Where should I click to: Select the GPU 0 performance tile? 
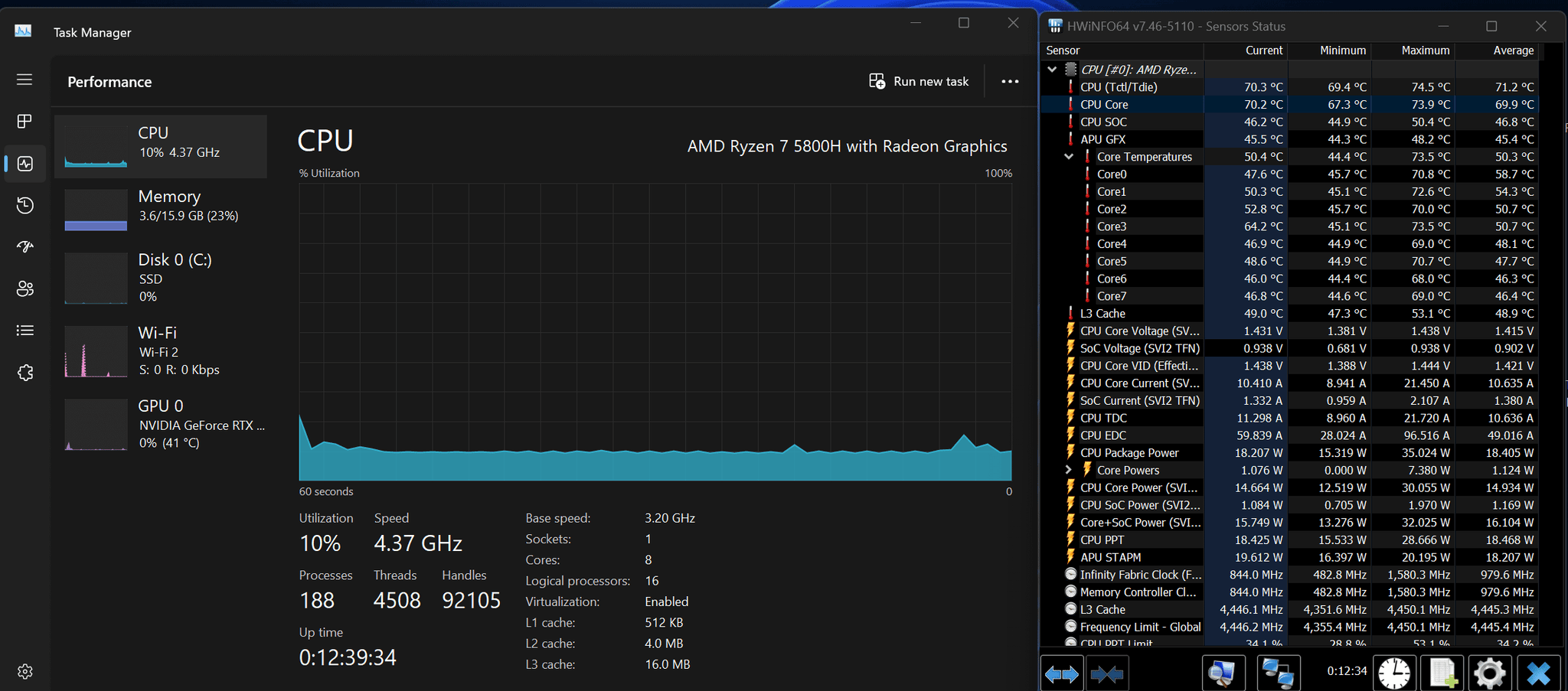(x=161, y=424)
